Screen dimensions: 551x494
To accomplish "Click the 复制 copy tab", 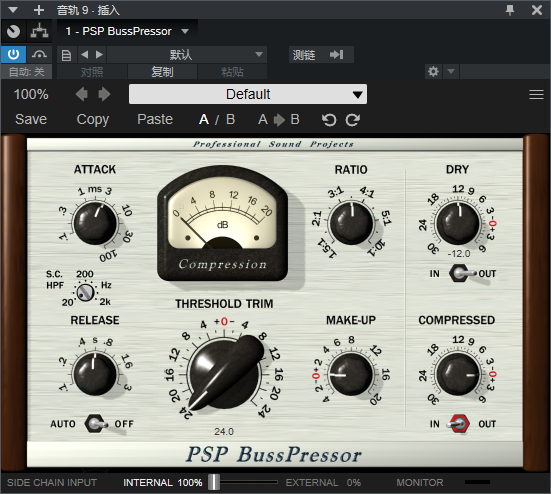I will tap(162, 72).
